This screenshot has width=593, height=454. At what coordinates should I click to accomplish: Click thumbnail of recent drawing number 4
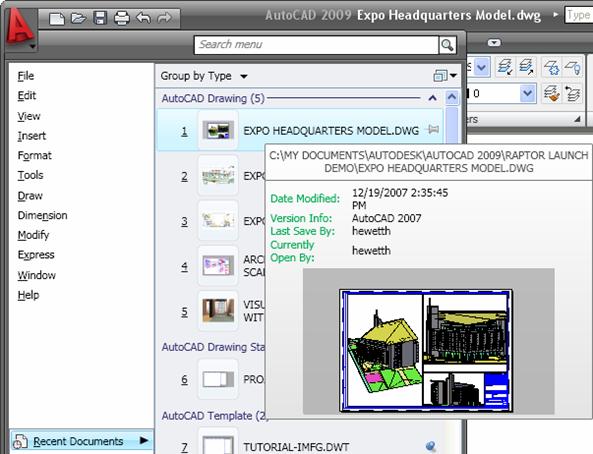[x=218, y=266]
